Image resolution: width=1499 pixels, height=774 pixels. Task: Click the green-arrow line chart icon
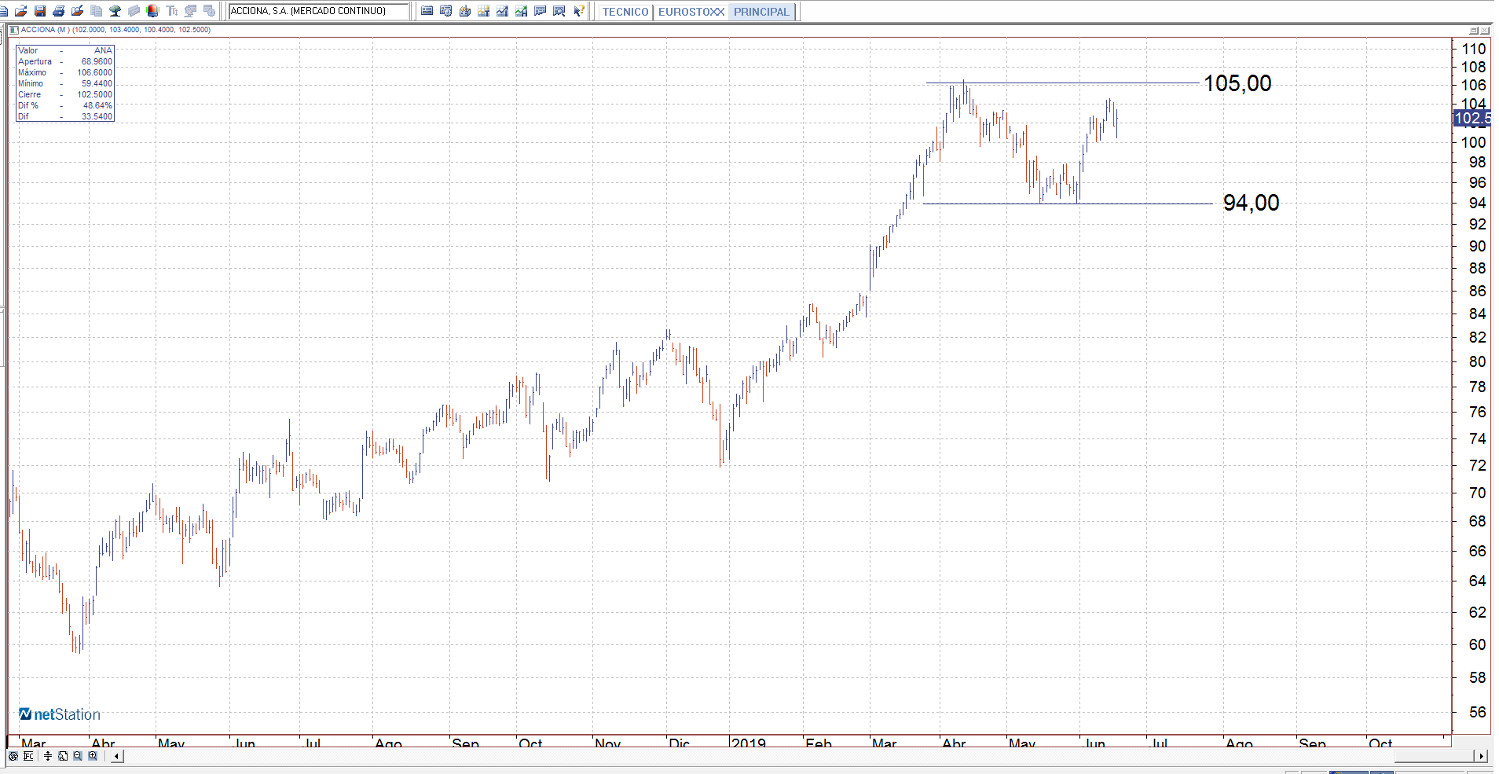pos(521,11)
